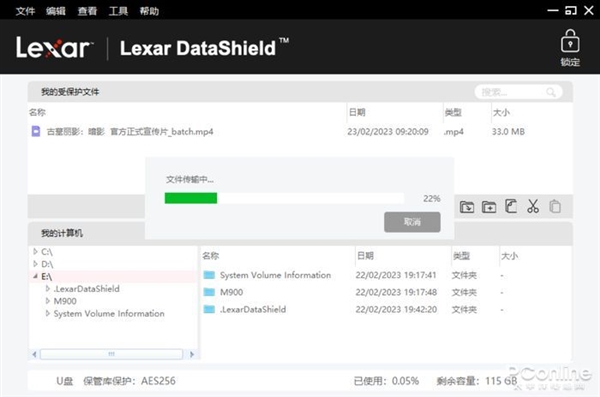Click System Volume Information folder icon in list
This screenshot has width=600, height=397.
point(209,275)
